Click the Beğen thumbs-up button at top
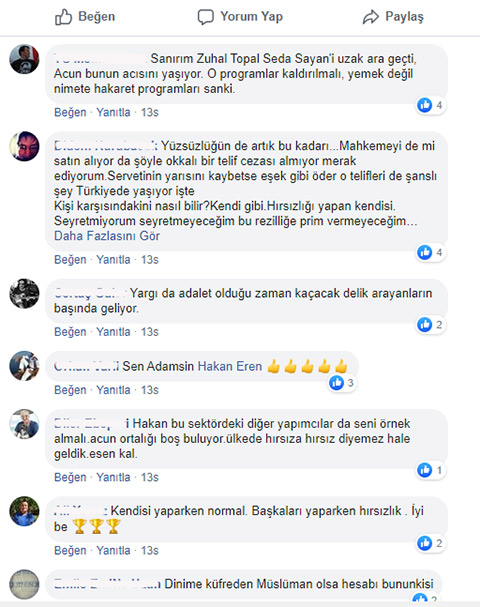Viewport: 480px width, 607px height. (85, 17)
